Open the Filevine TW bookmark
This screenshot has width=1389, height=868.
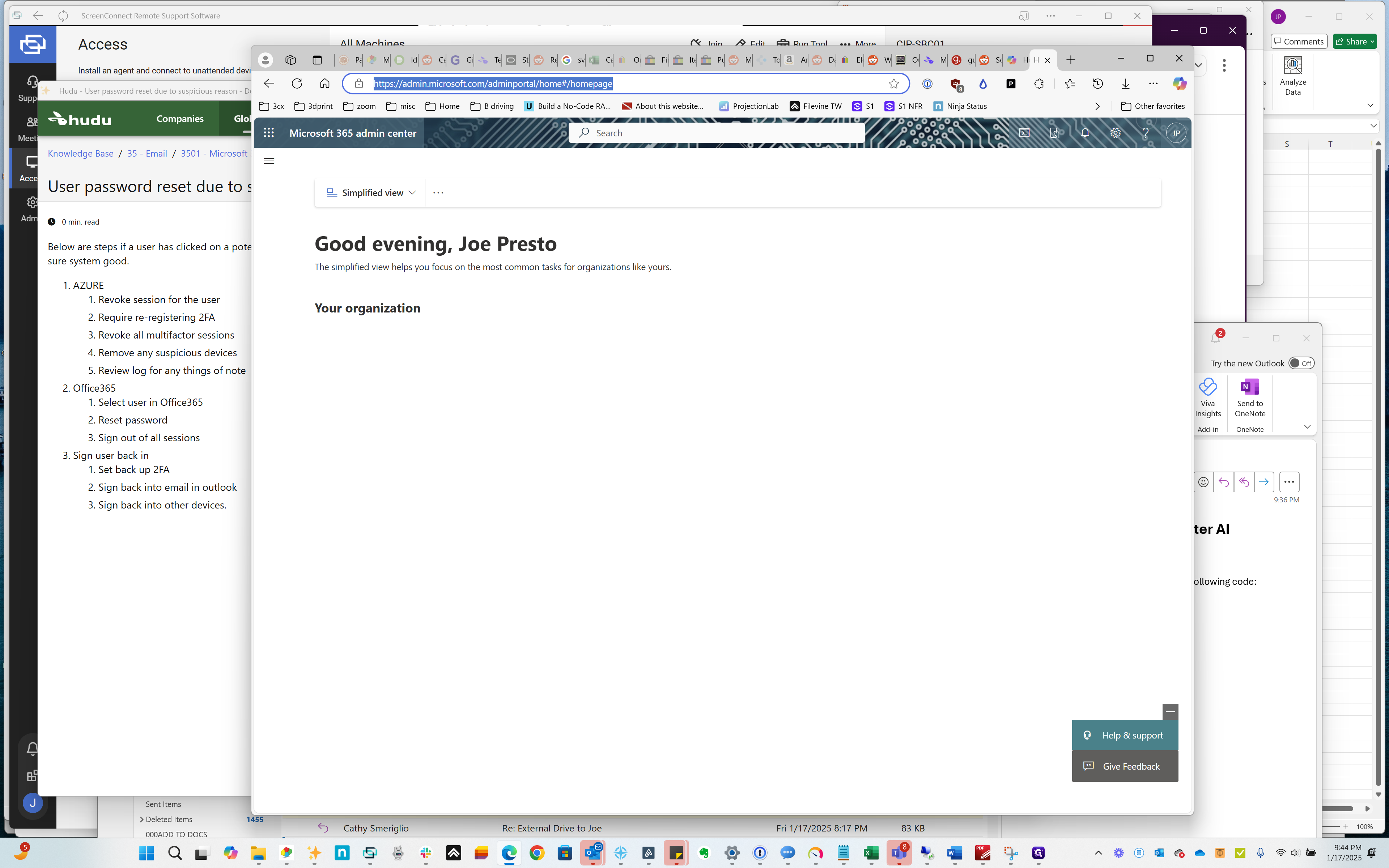click(815, 106)
